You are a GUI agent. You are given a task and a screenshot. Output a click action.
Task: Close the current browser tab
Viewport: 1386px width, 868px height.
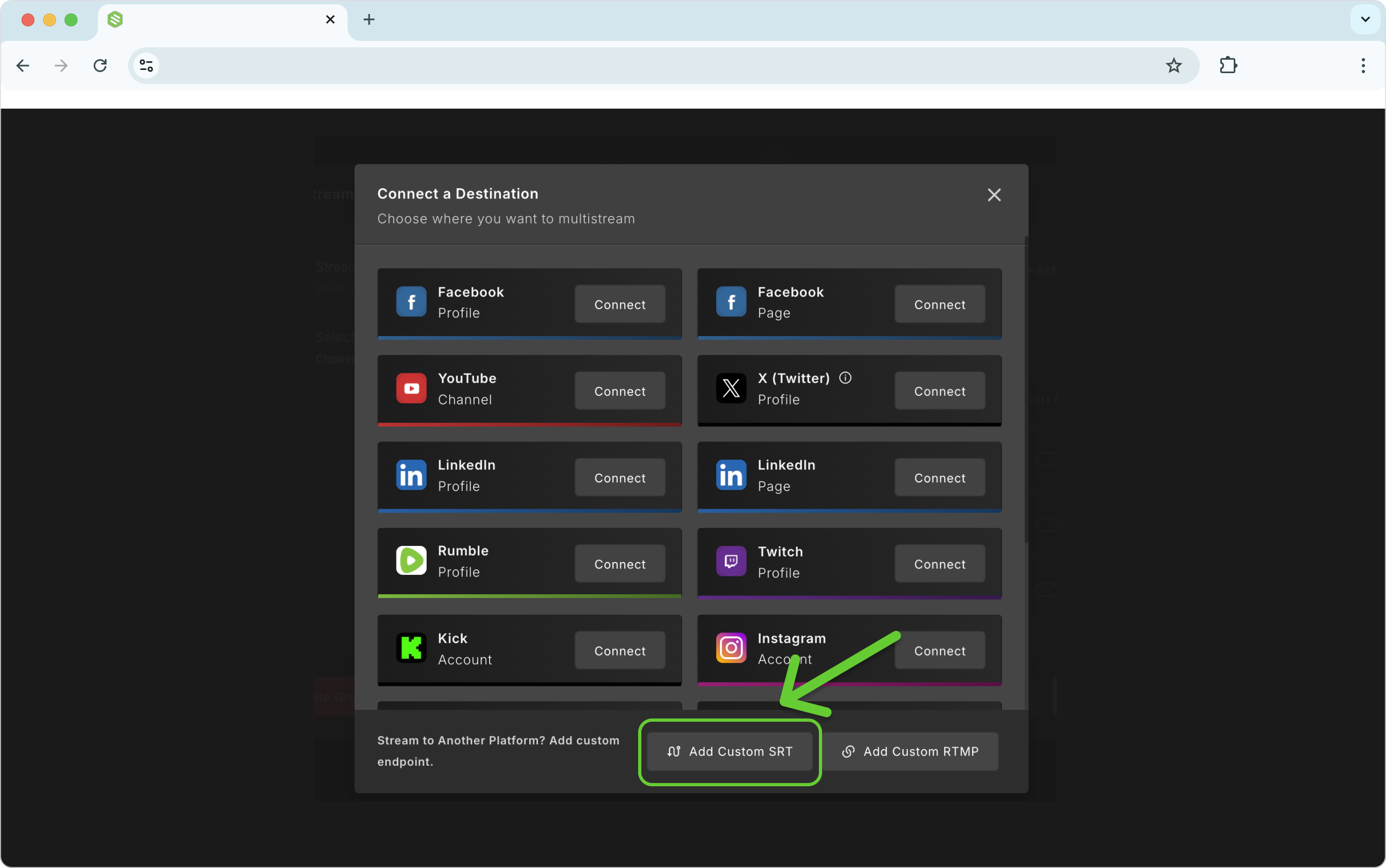[x=330, y=19]
